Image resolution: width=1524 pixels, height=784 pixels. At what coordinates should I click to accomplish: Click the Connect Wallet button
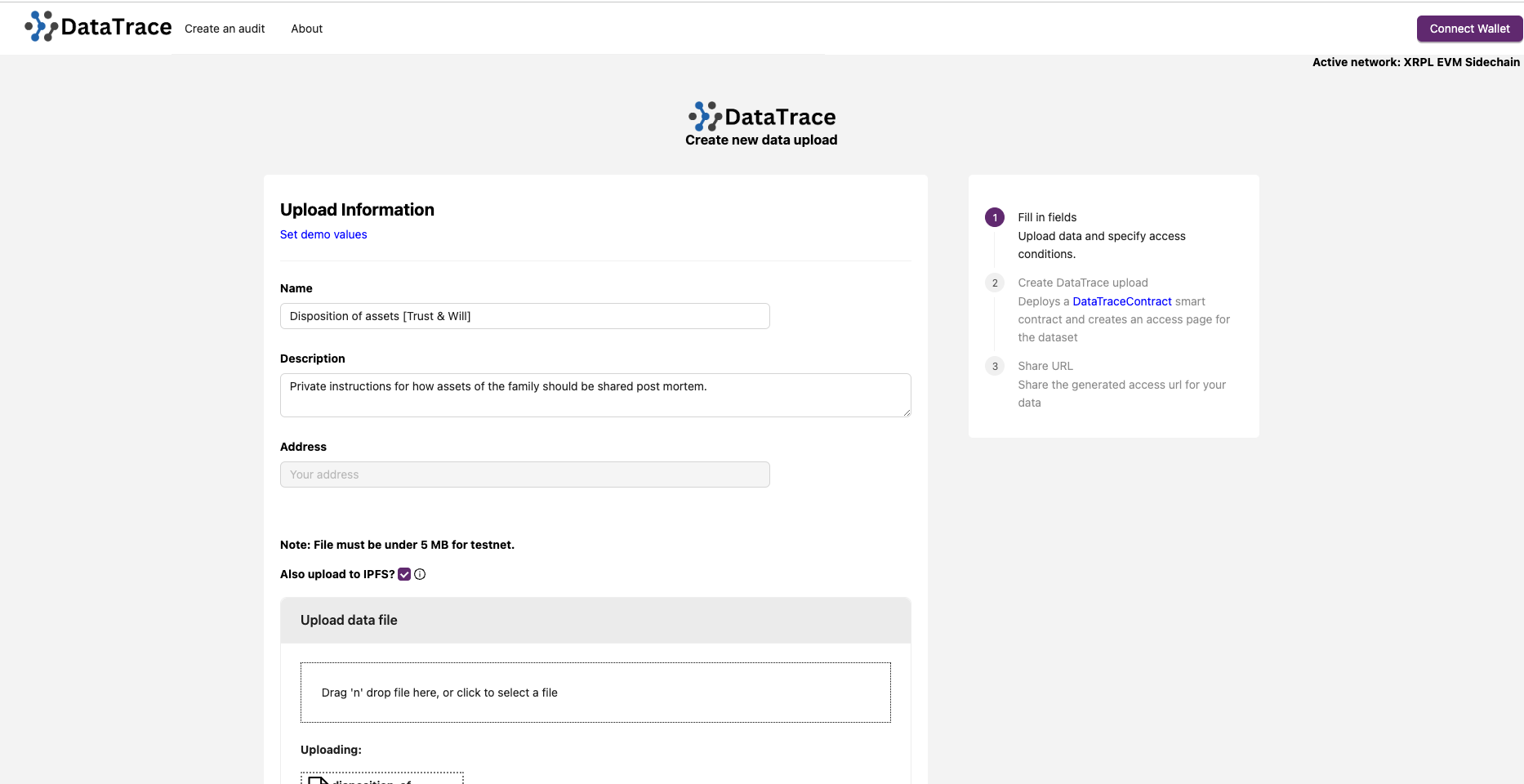[x=1469, y=29]
